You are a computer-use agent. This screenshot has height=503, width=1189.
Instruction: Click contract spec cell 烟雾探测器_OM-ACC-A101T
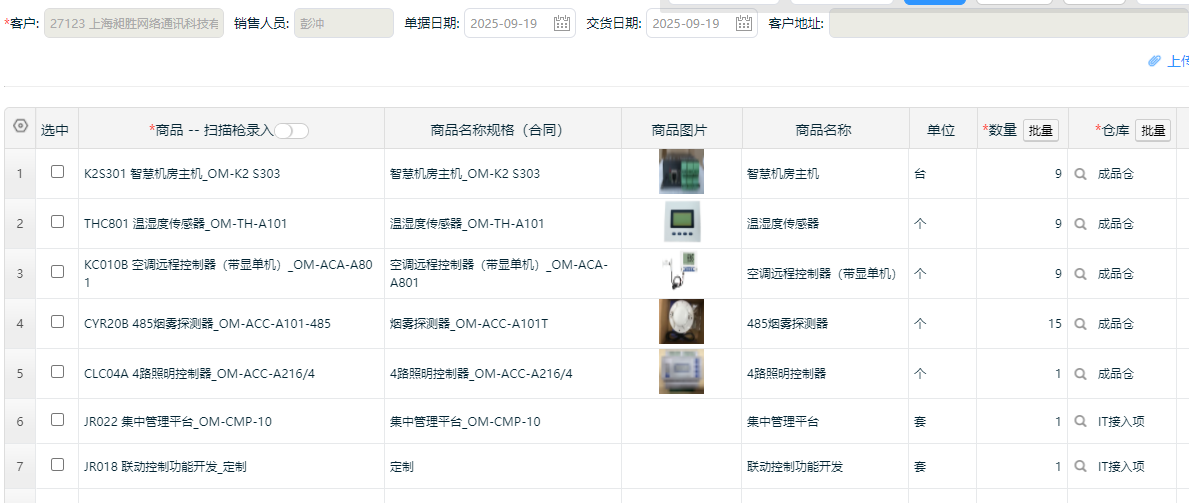503,324
